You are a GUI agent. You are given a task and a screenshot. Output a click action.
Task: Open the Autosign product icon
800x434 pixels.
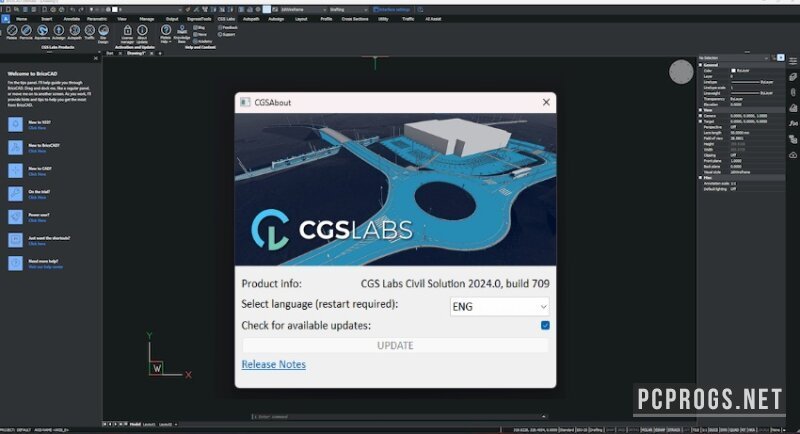pos(59,31)
